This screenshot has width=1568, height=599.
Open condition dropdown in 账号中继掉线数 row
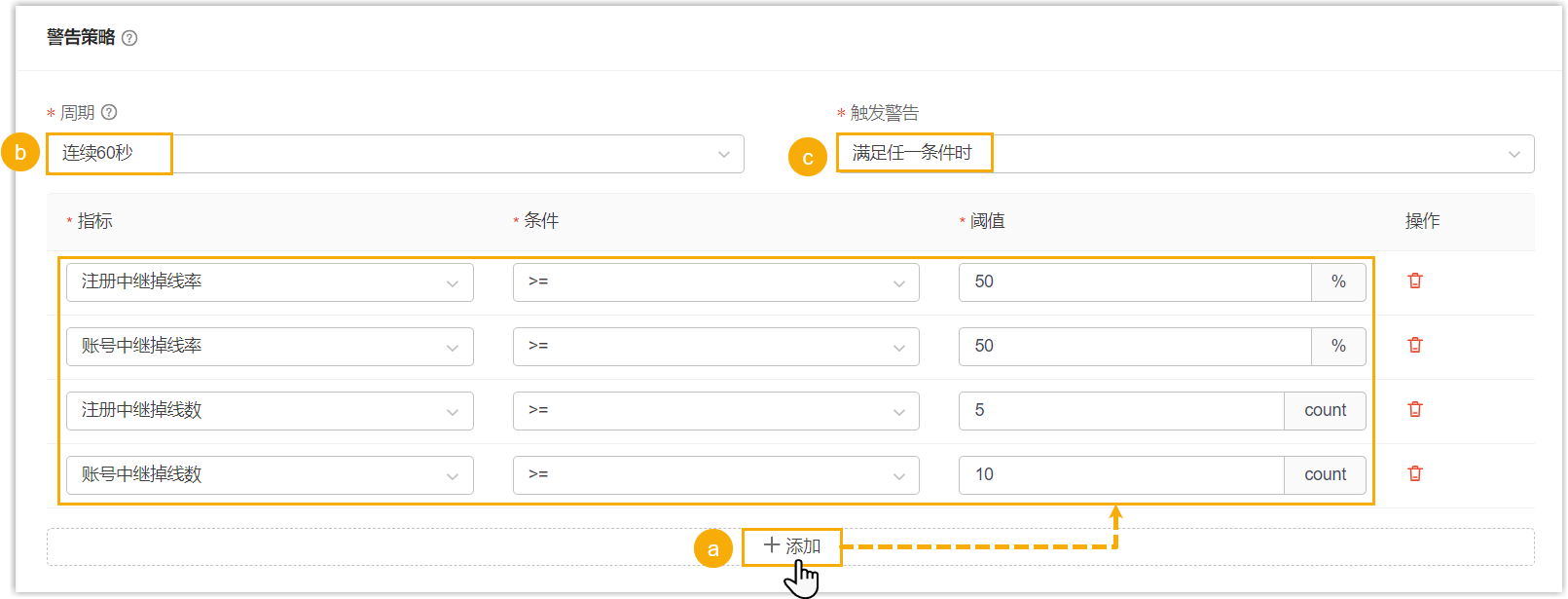tap(715, 475)
